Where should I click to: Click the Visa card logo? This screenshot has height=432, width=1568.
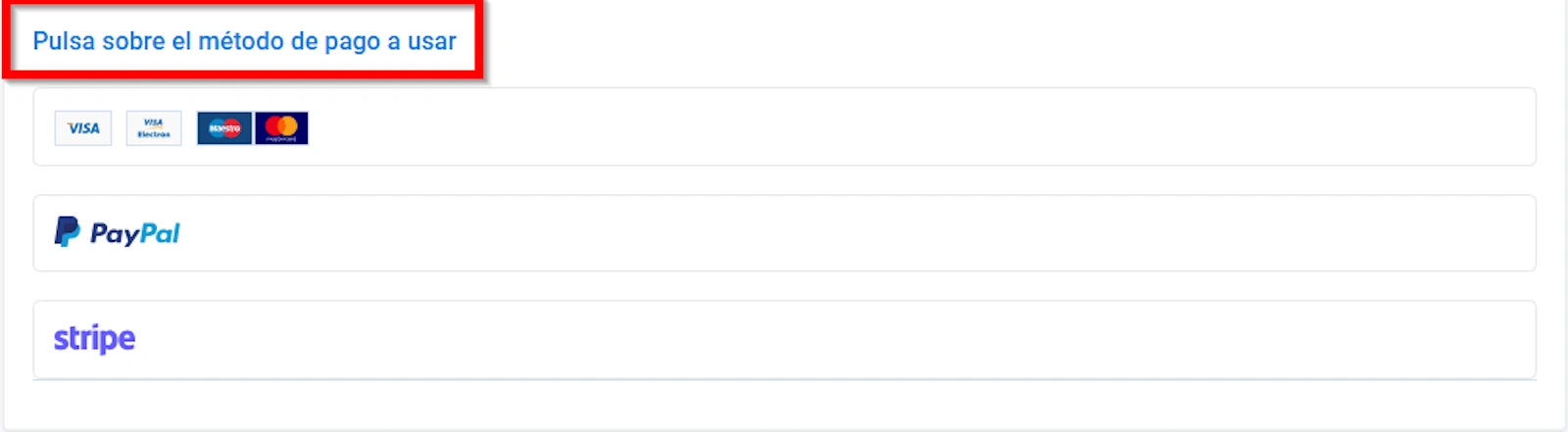[x=83, y=128]
